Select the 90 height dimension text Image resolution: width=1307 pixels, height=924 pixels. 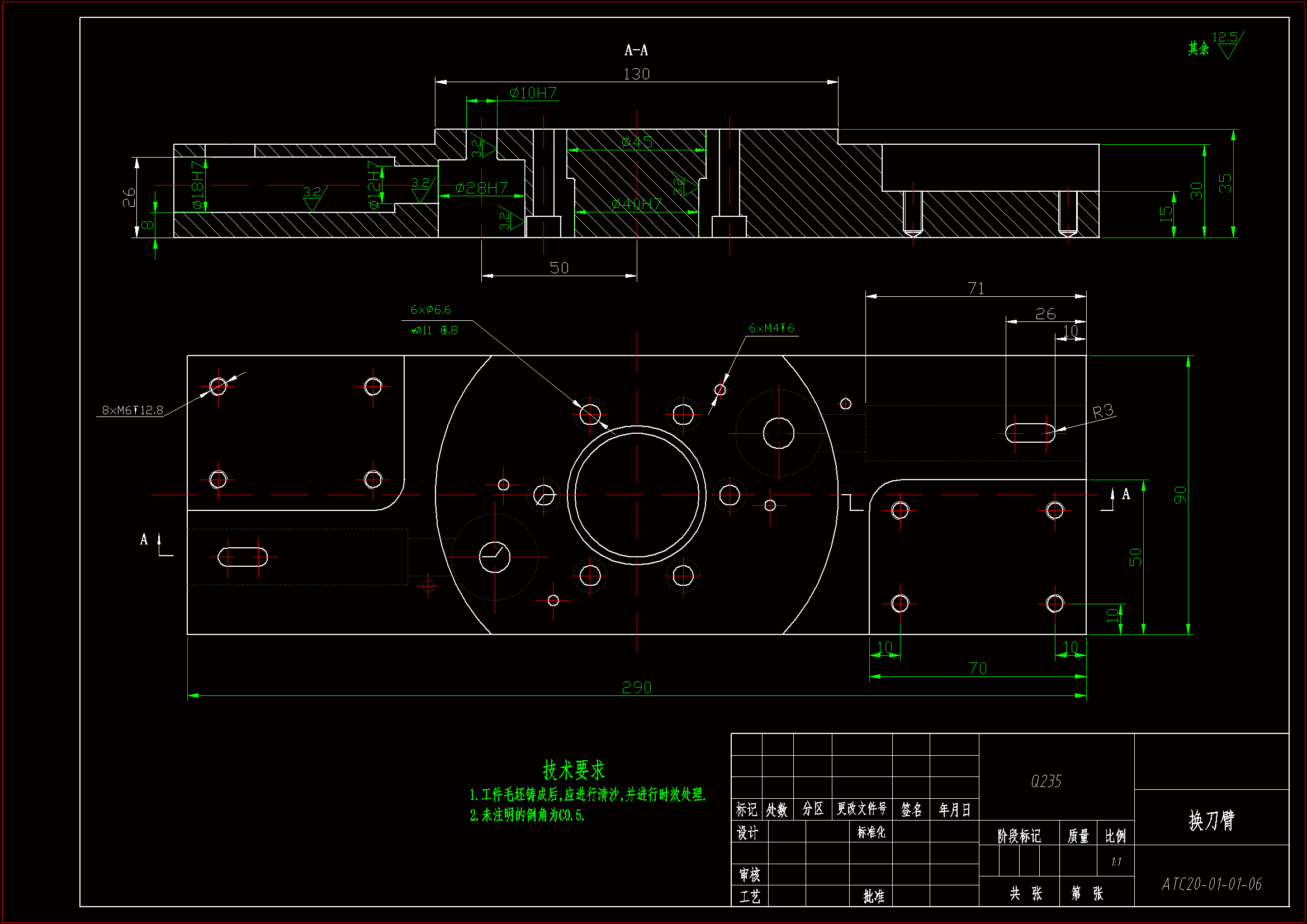pyautogui.click(x=1180, y=495)
